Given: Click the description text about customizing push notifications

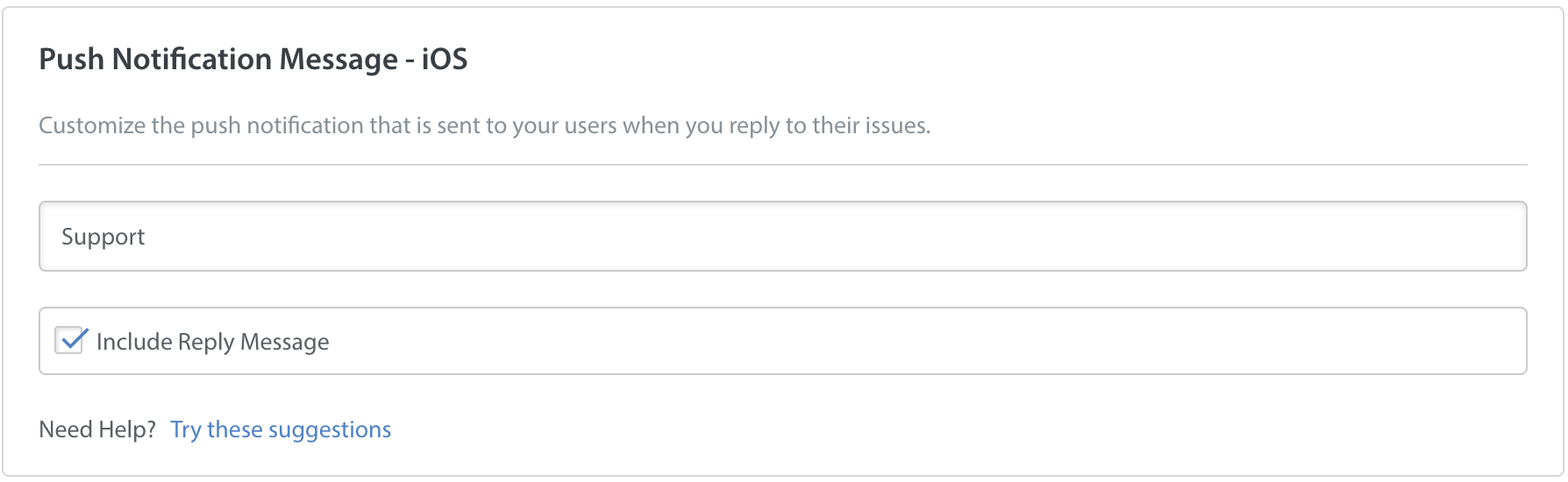Looking at the screenshot, I should pyautogui.click(x=484, y=125).
